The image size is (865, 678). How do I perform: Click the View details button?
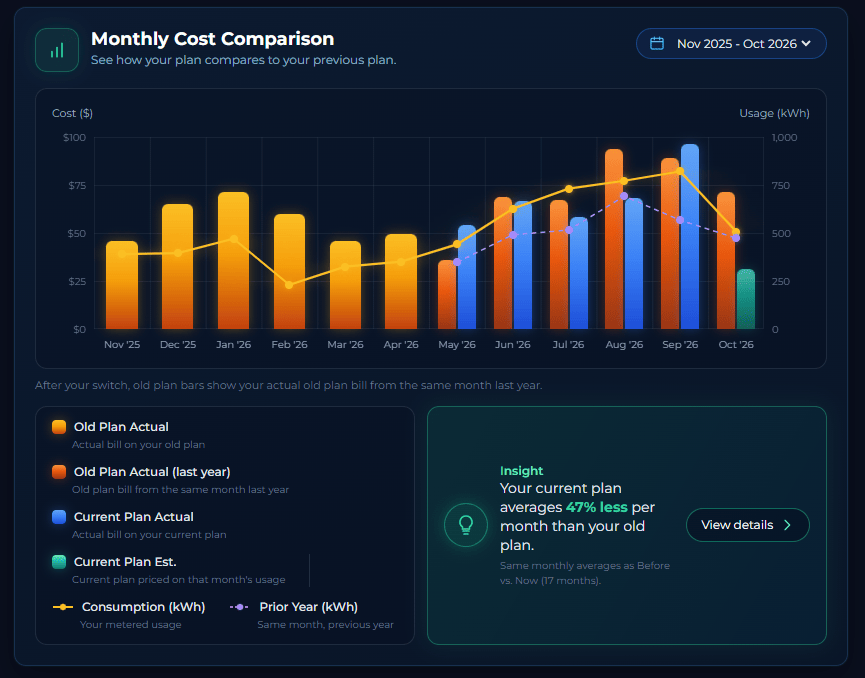747,525
